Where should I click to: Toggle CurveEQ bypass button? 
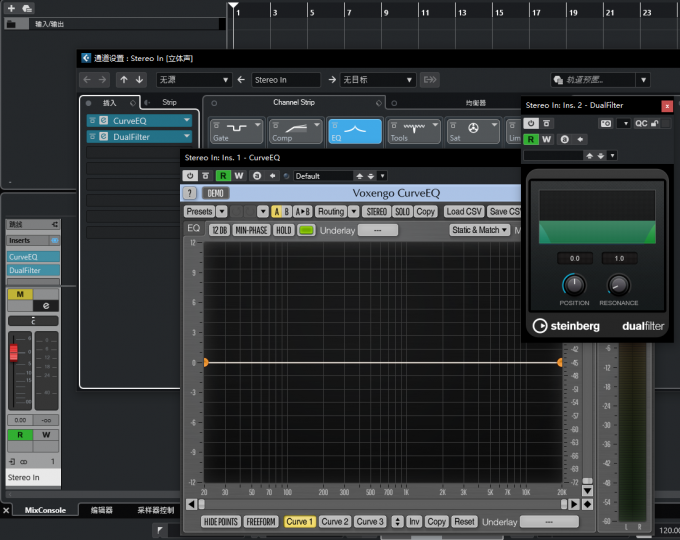click(x=206, y=176)
